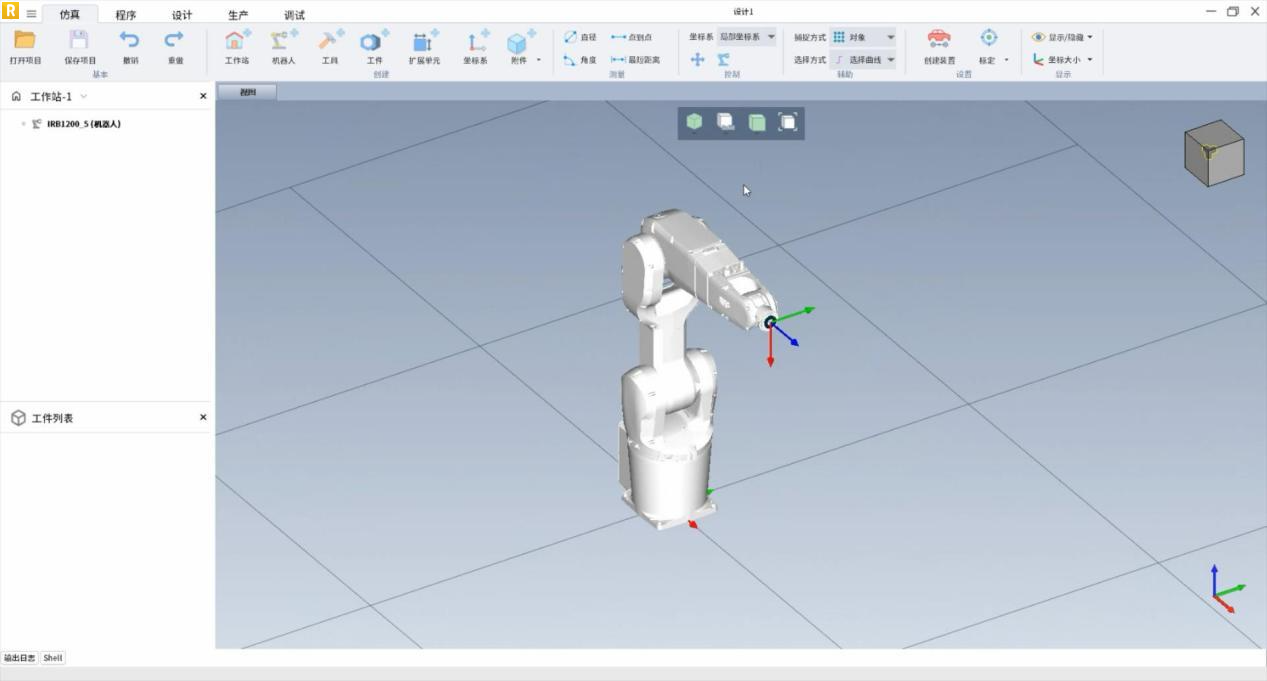
Task: Select IRB1200_5 robot in the tree
Action: (83, 124)
